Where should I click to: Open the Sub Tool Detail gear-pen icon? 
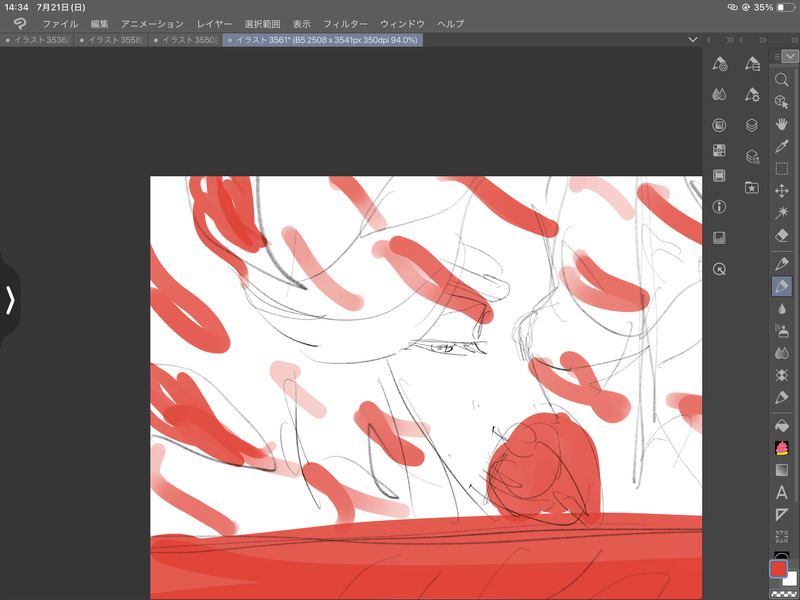[752, 94]
